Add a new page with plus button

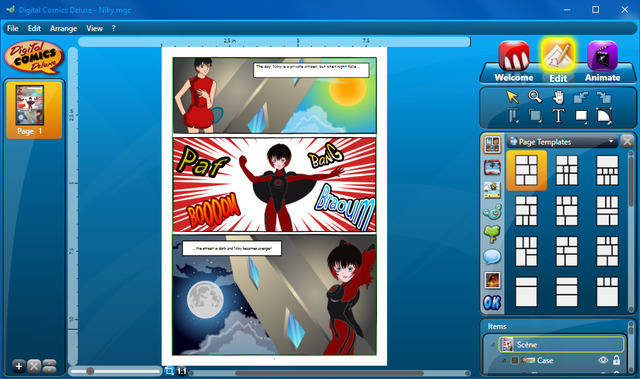(x=18, y=366)
